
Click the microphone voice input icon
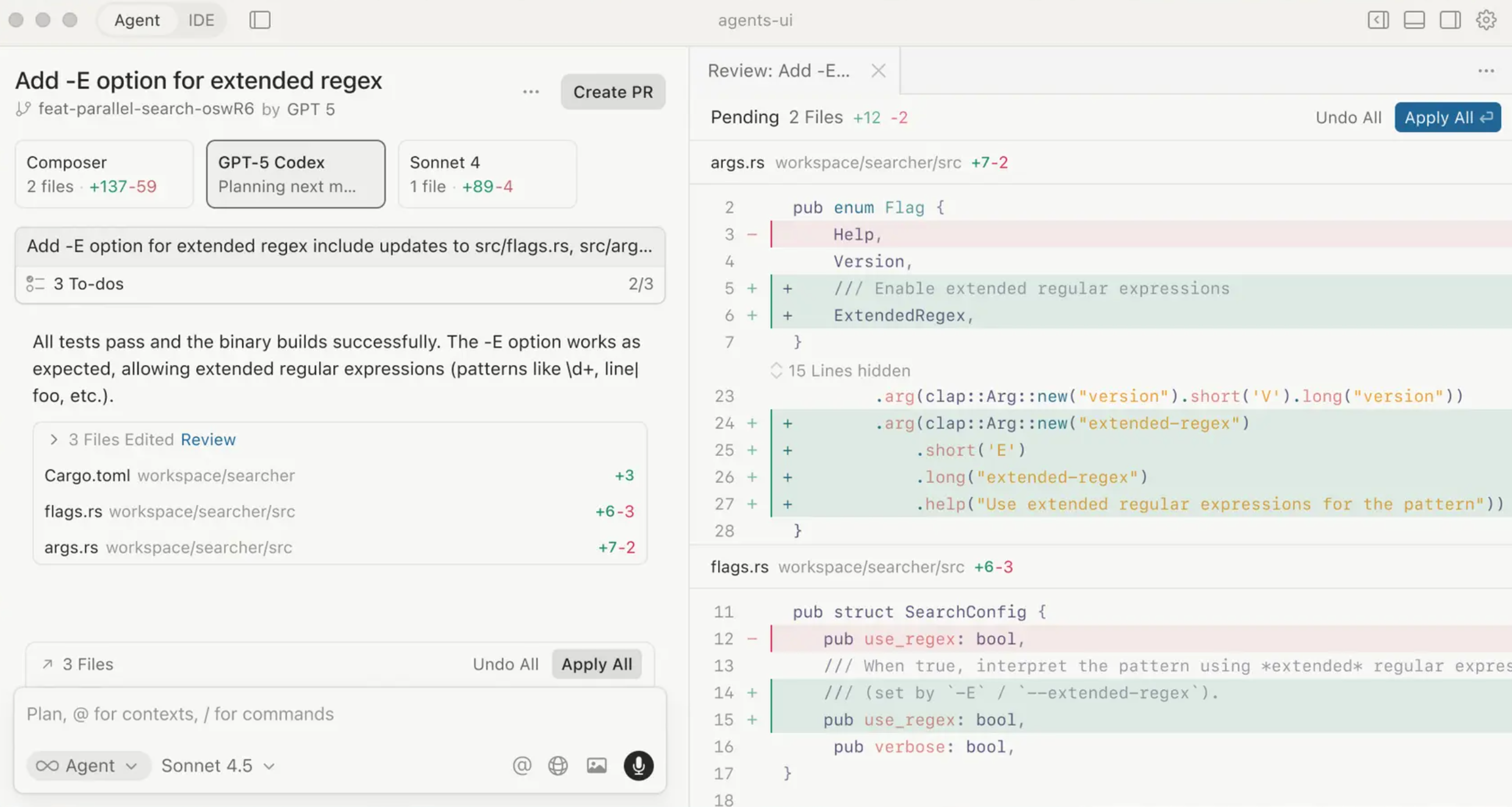pos(638,765)
